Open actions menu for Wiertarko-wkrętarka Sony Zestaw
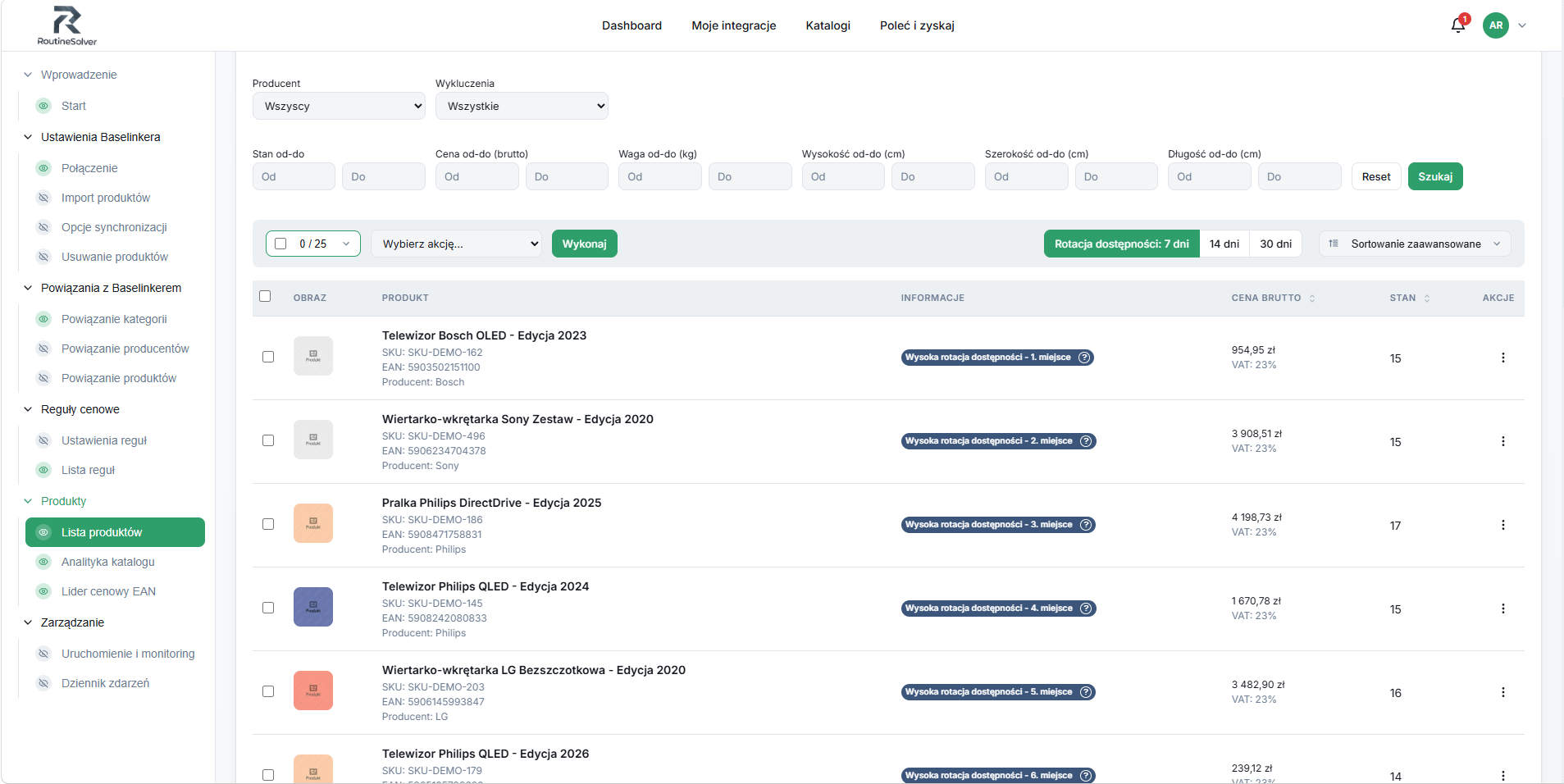This screenshot has height=784, width=1564. [1502, 441]
